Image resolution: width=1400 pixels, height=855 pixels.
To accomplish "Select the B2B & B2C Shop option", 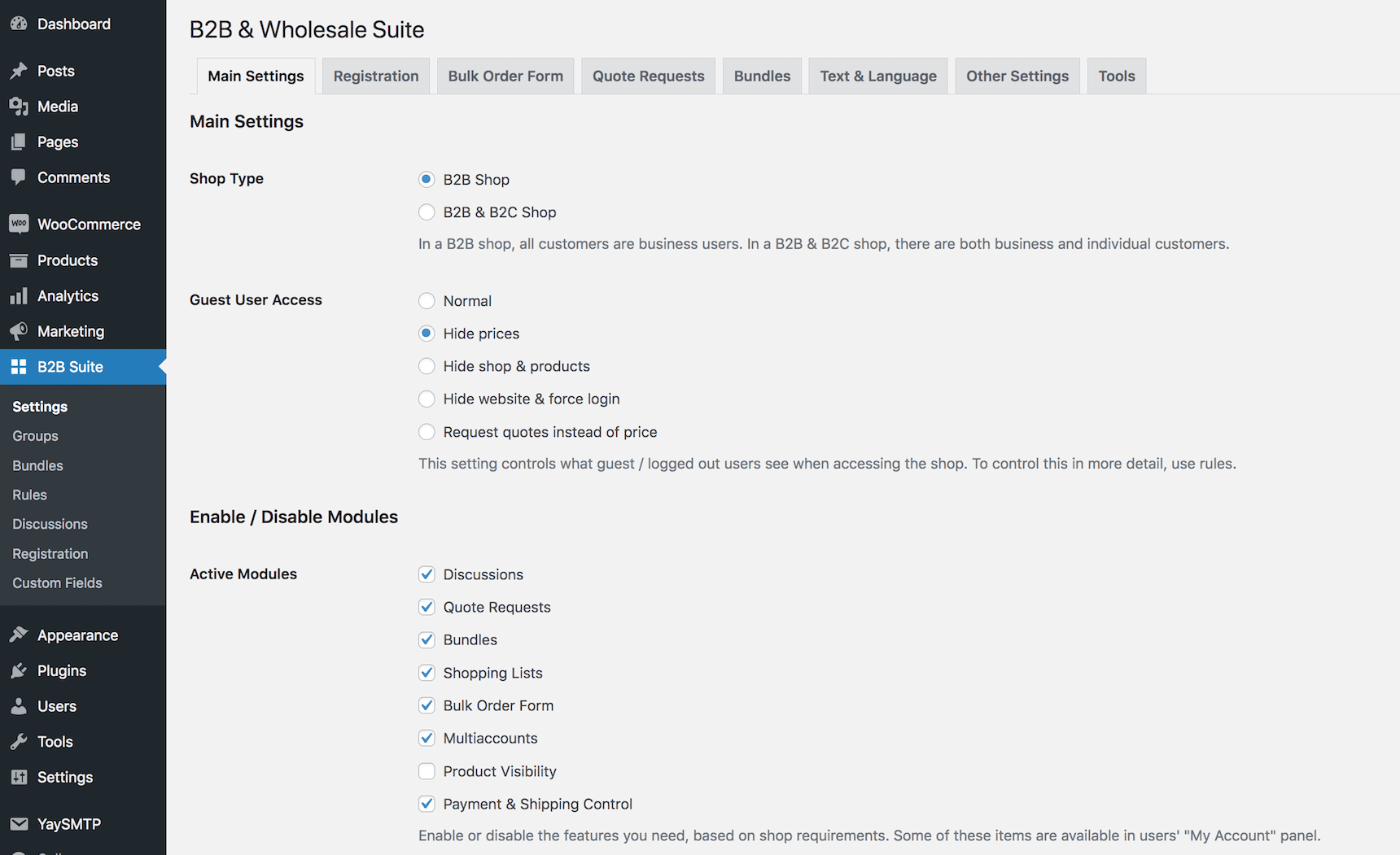I will coord(427,212).
